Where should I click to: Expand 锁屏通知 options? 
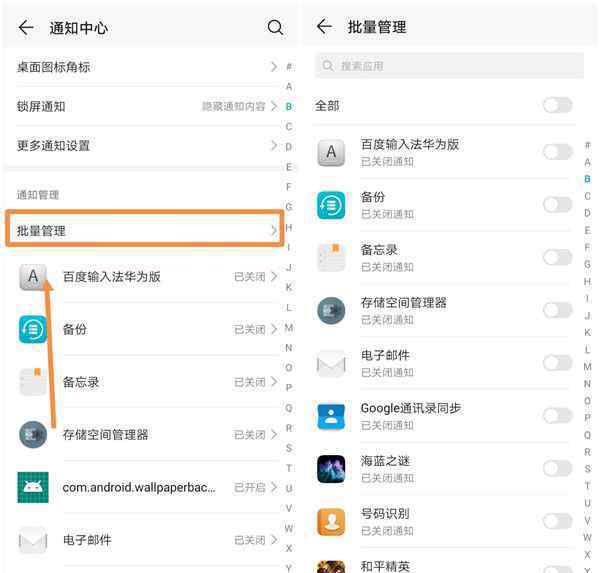point(147,106)
